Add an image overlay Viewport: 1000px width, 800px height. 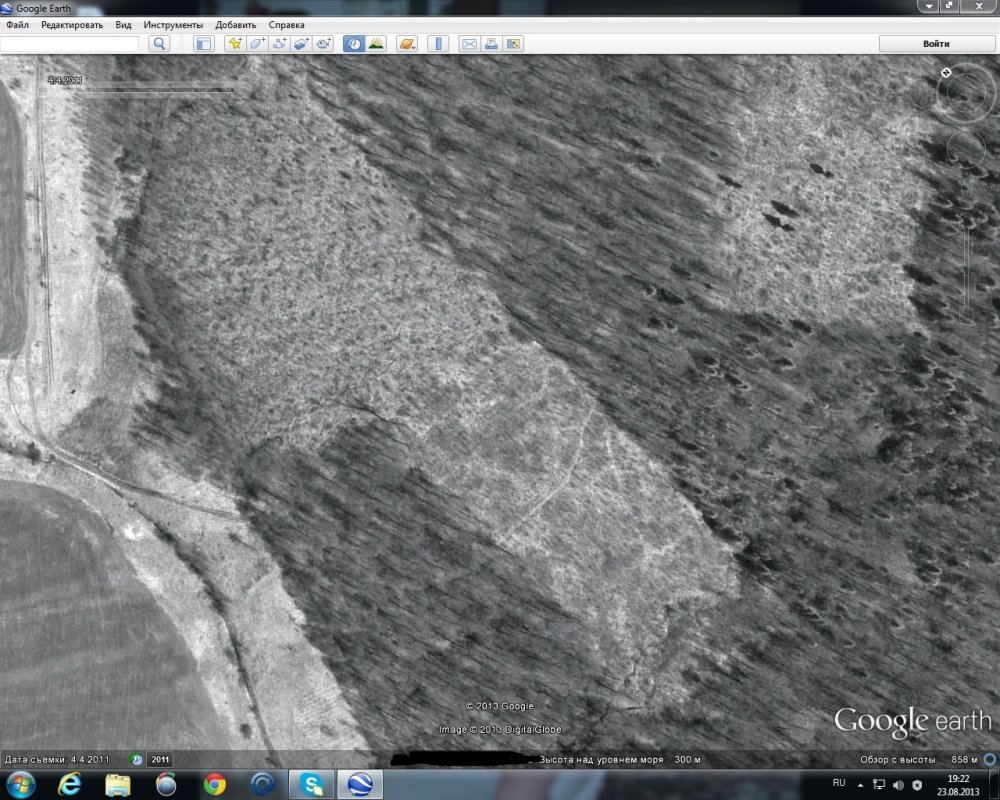(x=301, y=44)
